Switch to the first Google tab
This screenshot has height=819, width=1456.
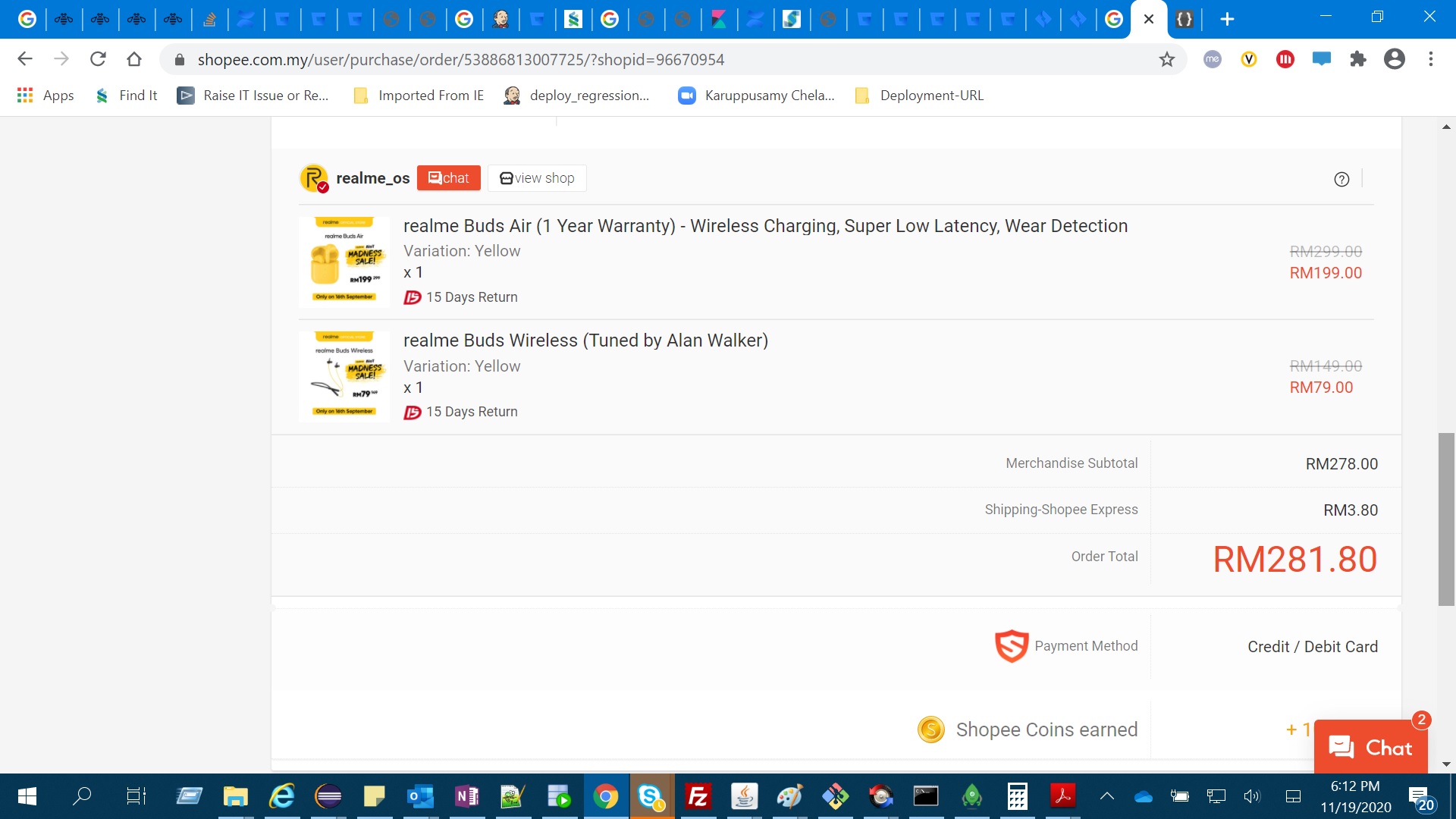(27, 19)
